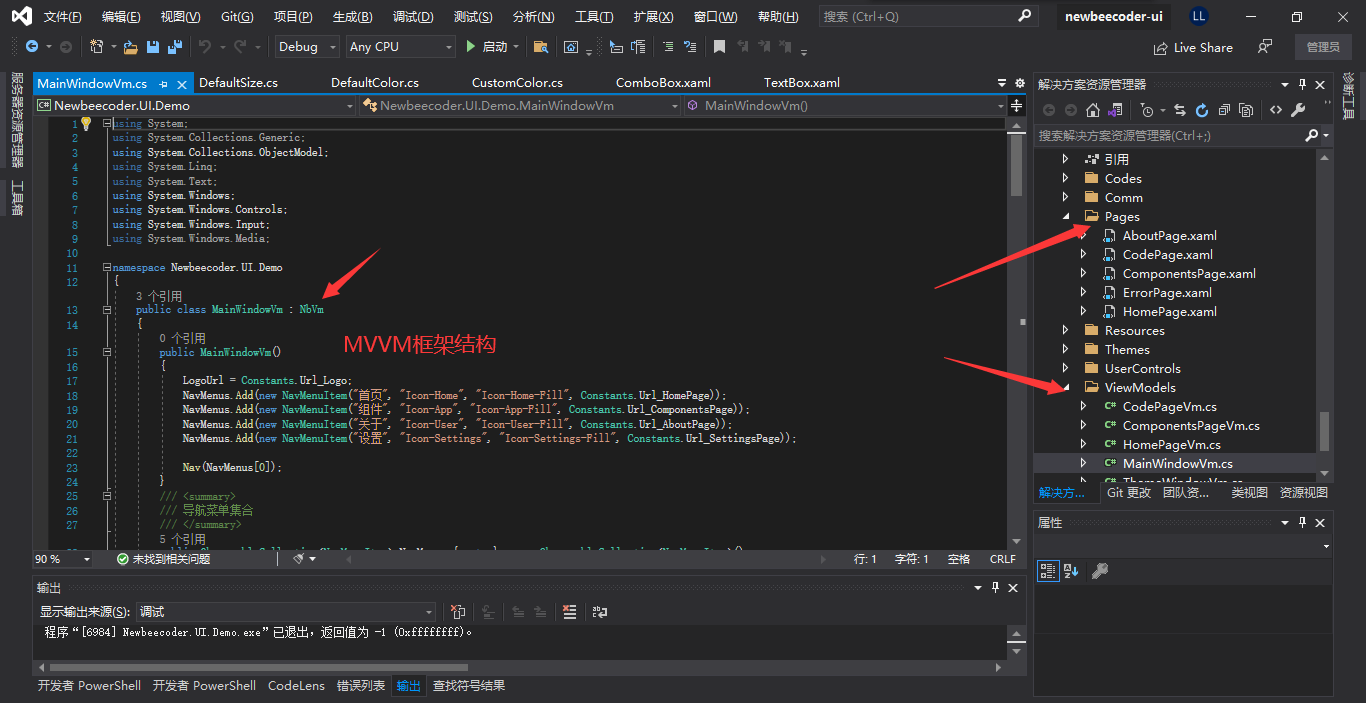This screenshot has width=1366, height=703.
Task: Open the 90 % zoom level dropdown
Action: coord(63,559)
